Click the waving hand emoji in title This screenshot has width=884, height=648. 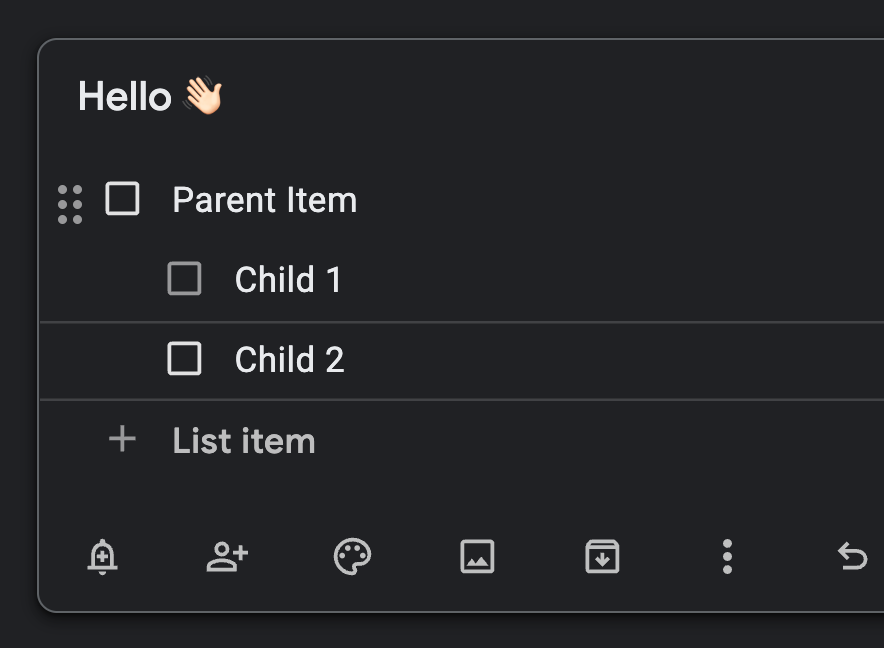(203, 97)
